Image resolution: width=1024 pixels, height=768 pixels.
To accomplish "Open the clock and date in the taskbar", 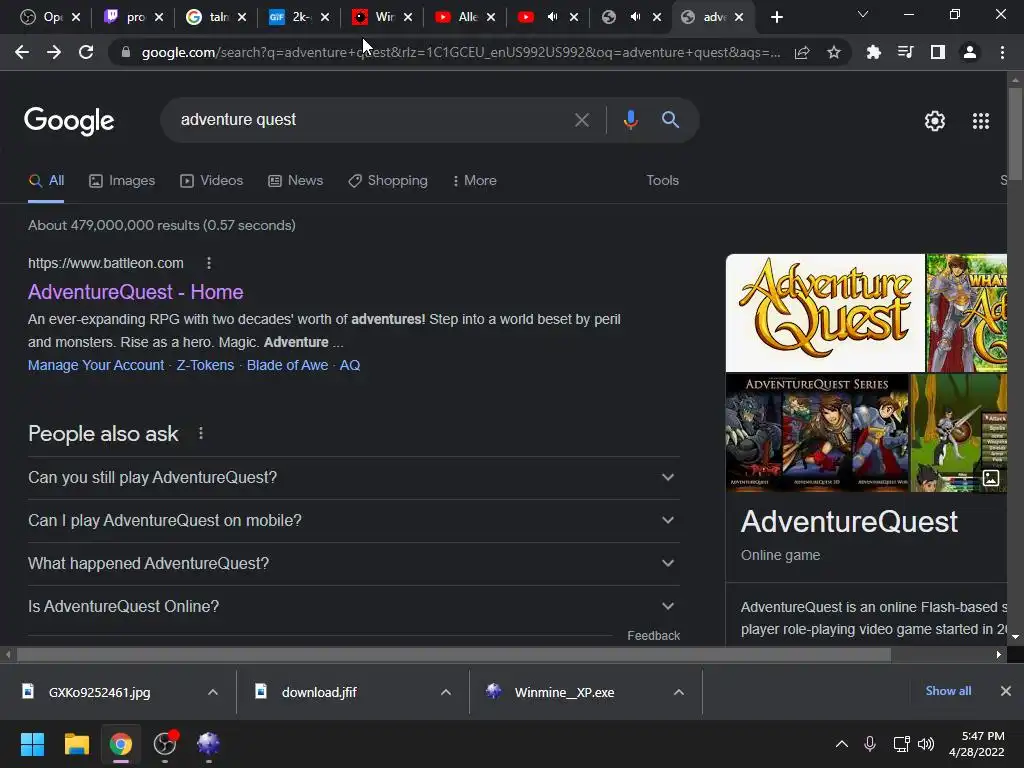I will [977, 744].
